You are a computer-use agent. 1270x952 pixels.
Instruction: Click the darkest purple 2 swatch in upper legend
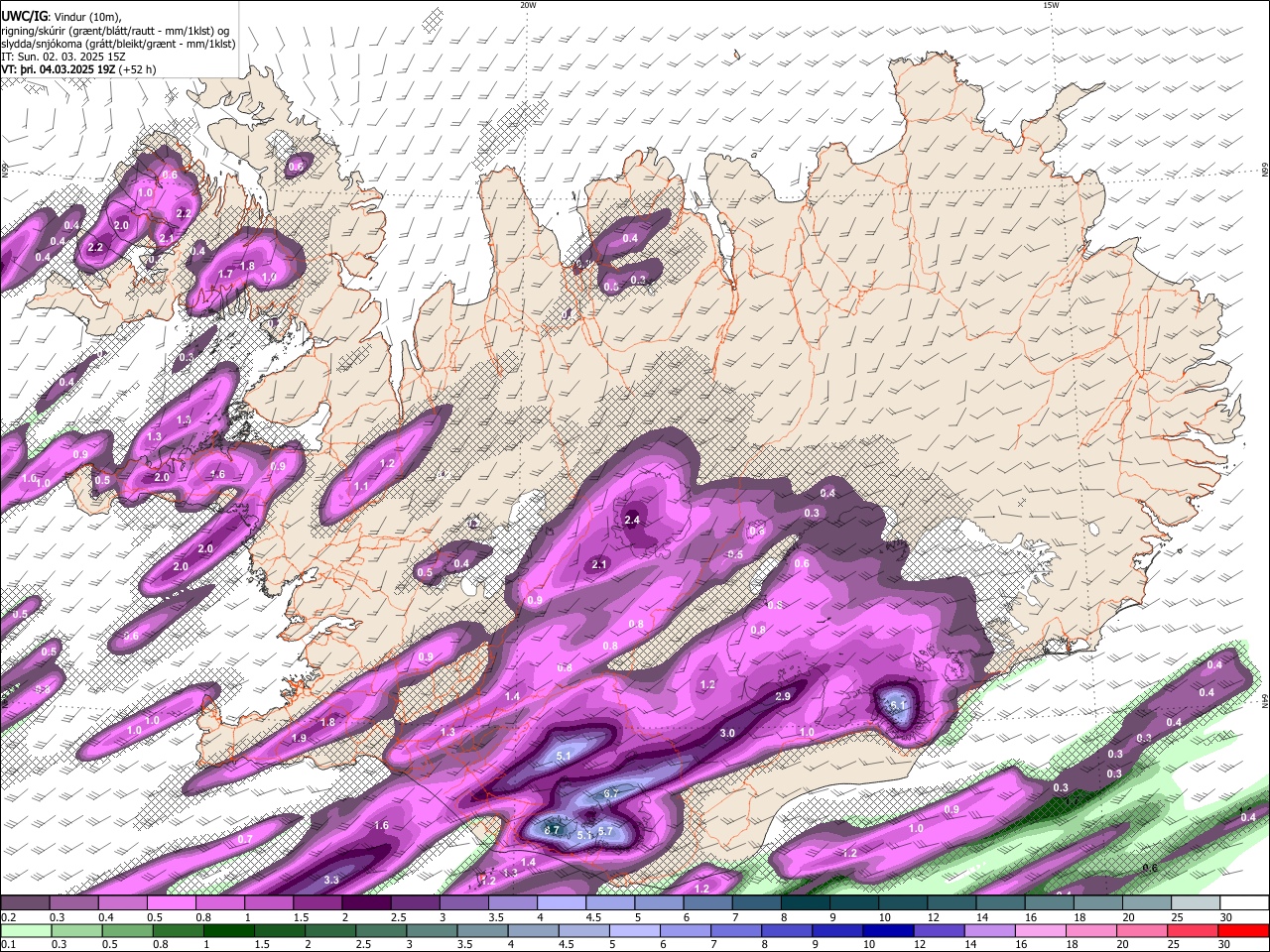(366, 903)
